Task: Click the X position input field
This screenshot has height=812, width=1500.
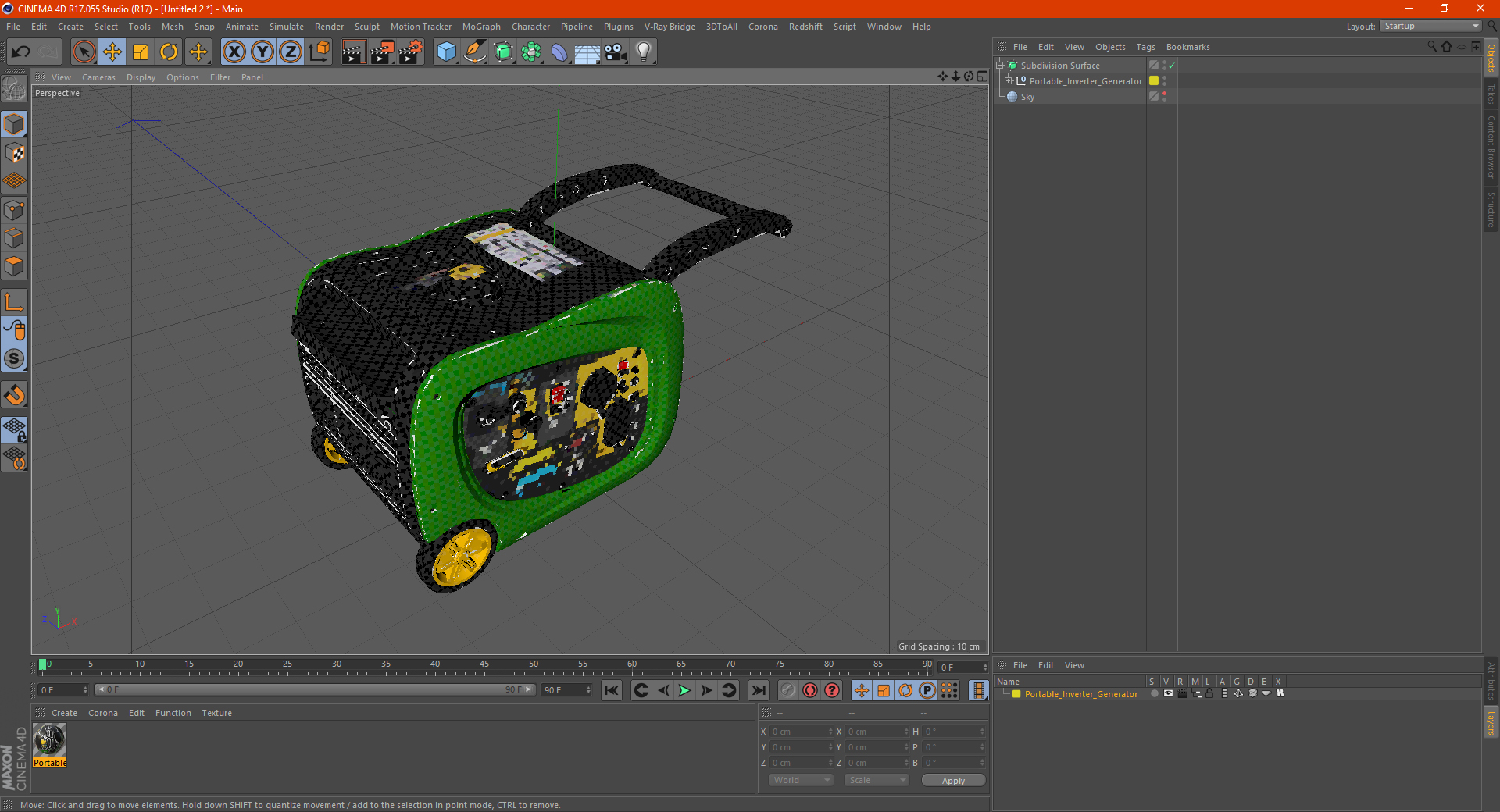Action: (x=802, y=732)
